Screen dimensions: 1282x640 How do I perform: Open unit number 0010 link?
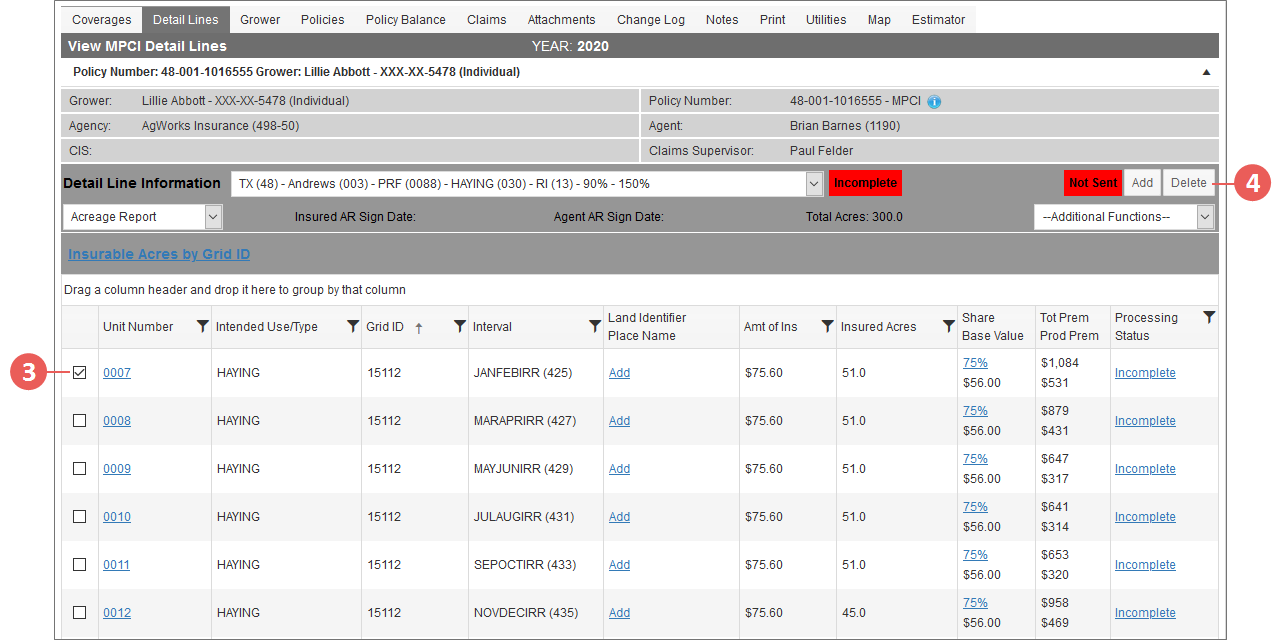117,517
